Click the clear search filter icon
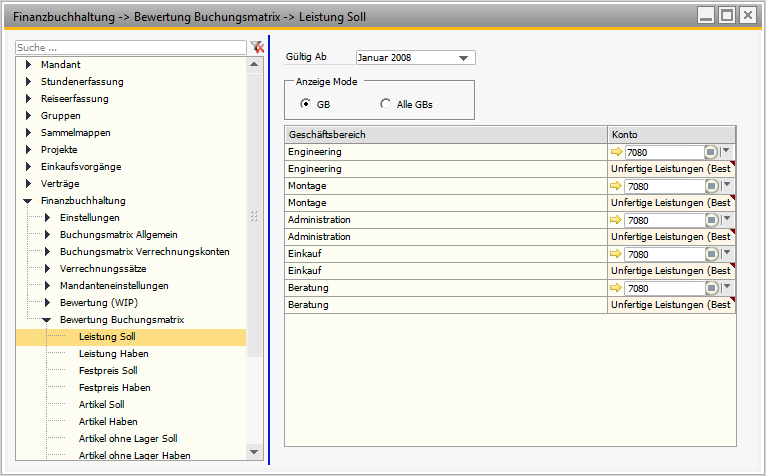Image resolution: width=766 pixels, height=476 pixels. (x=257, y=47)
